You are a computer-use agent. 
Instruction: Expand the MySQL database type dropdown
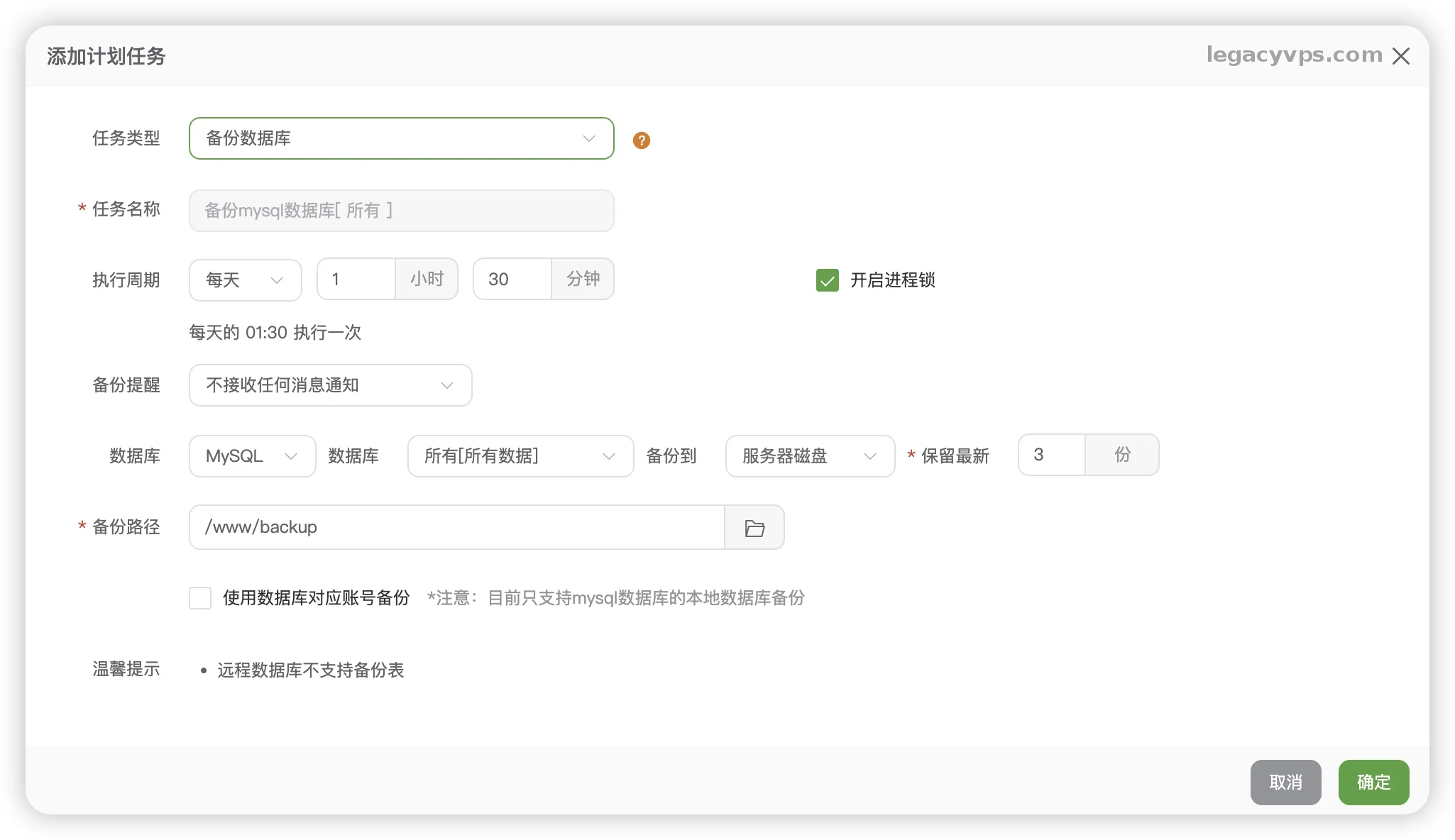tap(252, 456)
